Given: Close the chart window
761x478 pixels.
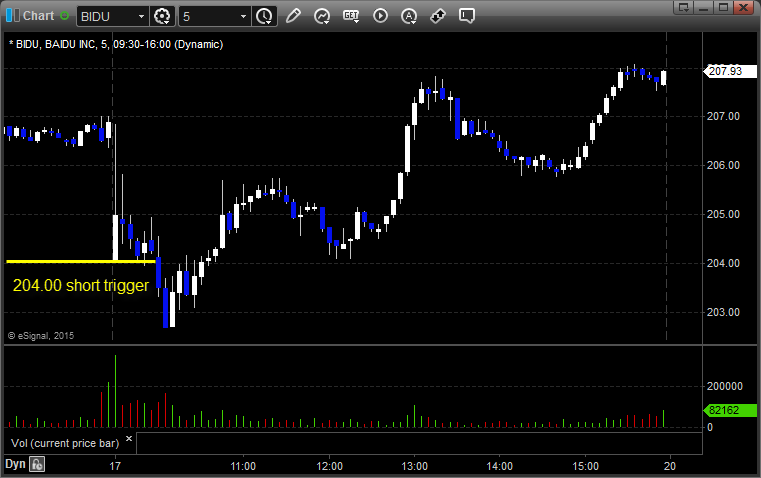Looking at the screenshot, I should pos(744,7).
